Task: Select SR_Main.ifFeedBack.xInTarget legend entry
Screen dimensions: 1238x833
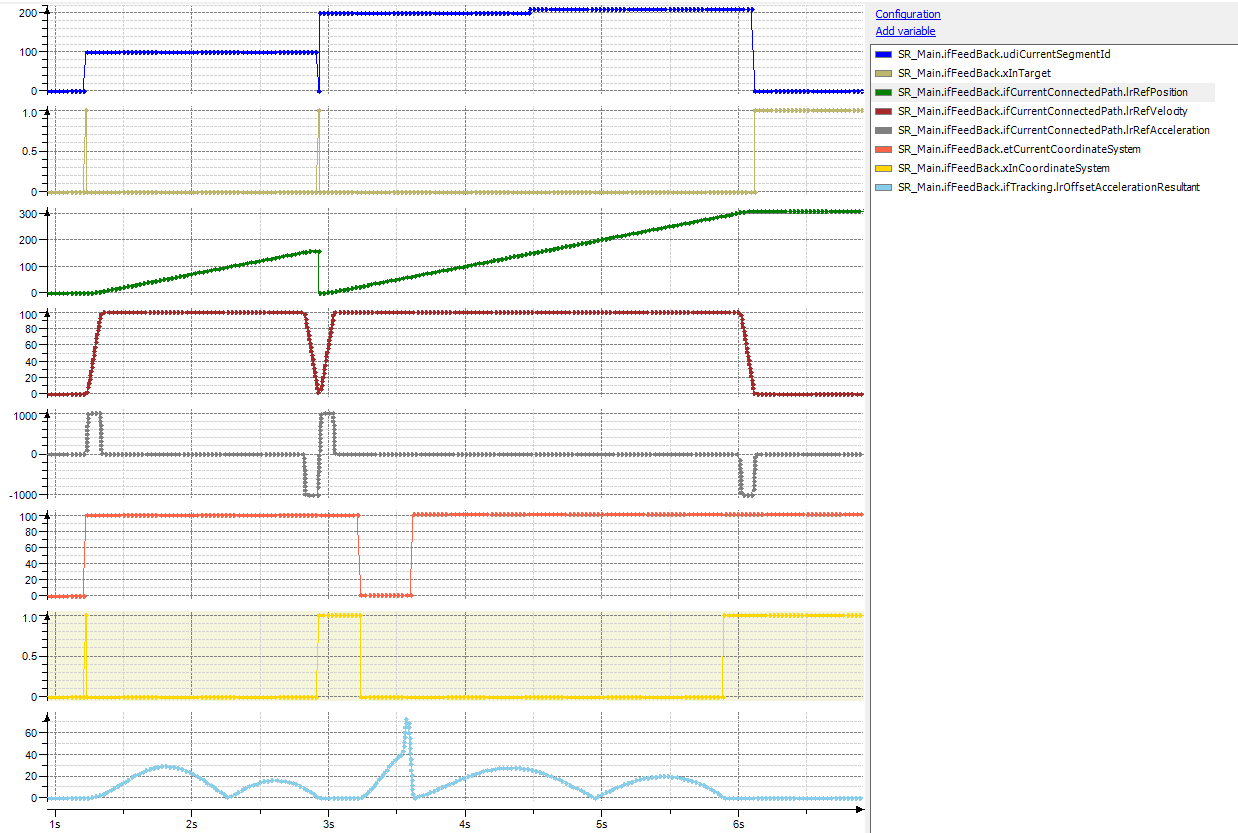Action: (974, 73)
